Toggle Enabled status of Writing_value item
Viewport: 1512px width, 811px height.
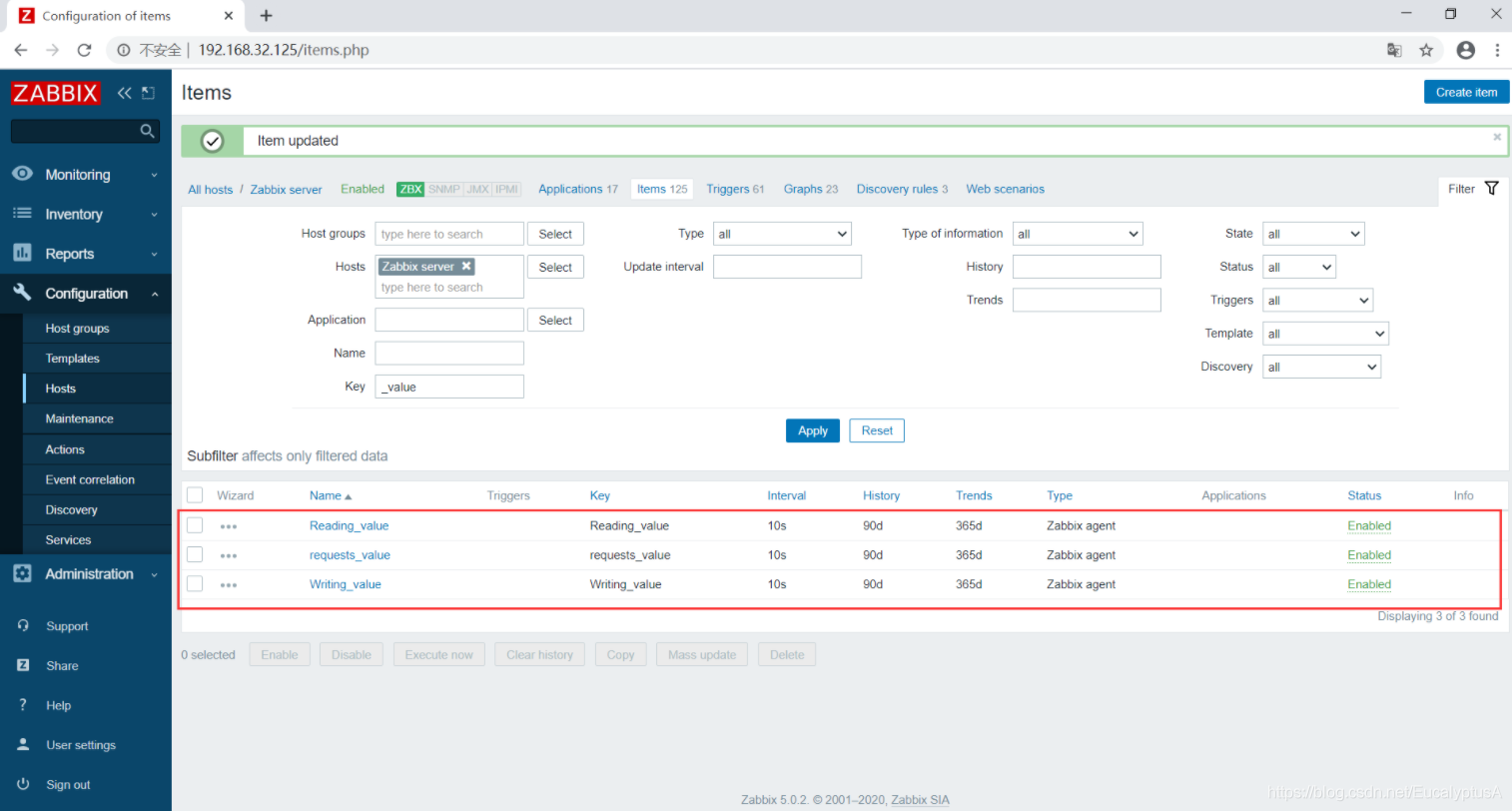click(1369, 584)
